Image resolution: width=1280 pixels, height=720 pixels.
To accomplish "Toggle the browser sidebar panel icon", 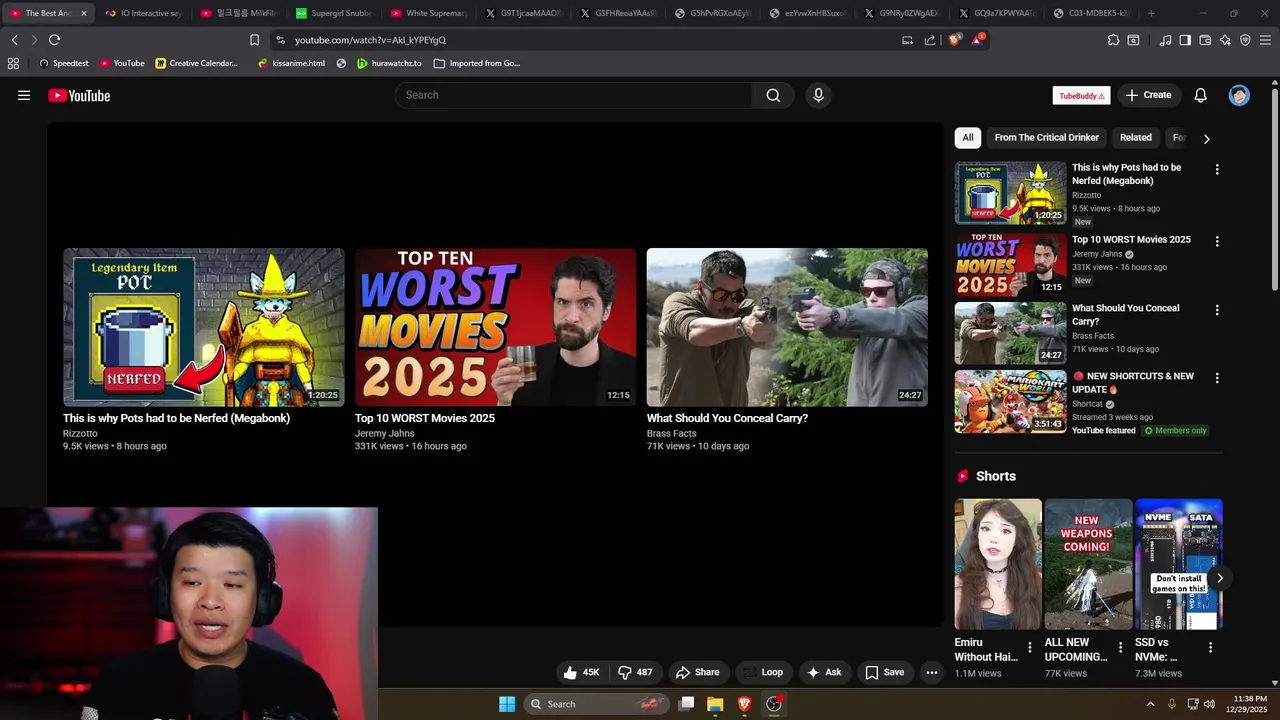I will pyautogui.click(x=1185, y=40).
